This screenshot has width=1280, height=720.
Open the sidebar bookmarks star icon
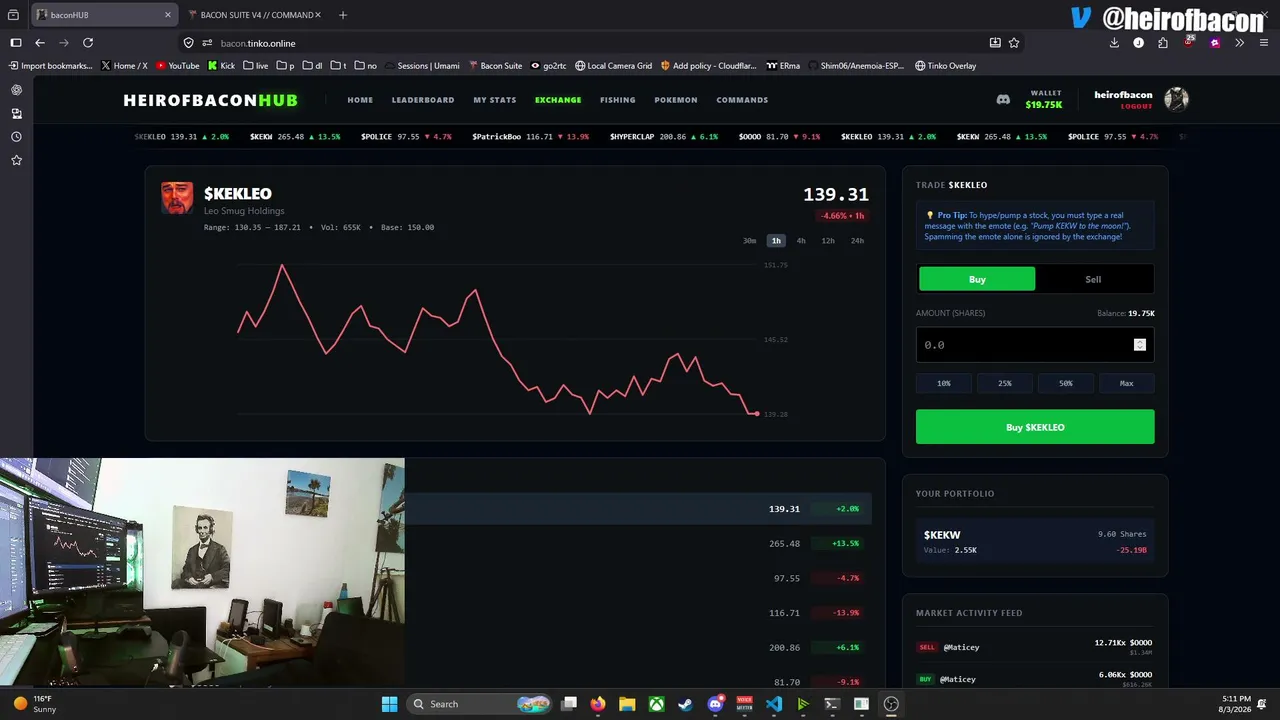click(16, 160)
